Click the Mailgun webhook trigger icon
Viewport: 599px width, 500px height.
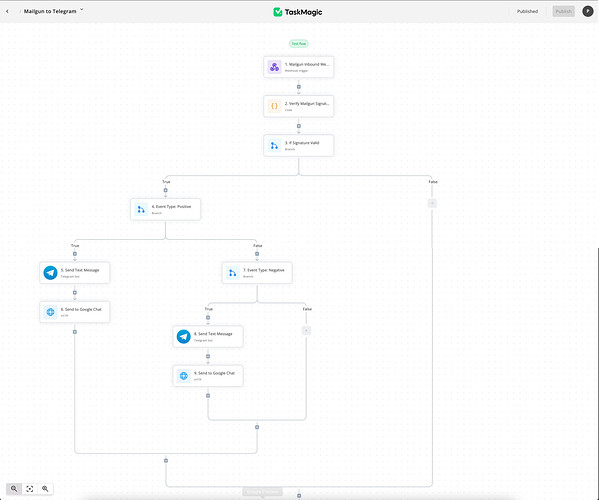pos(274,67)
